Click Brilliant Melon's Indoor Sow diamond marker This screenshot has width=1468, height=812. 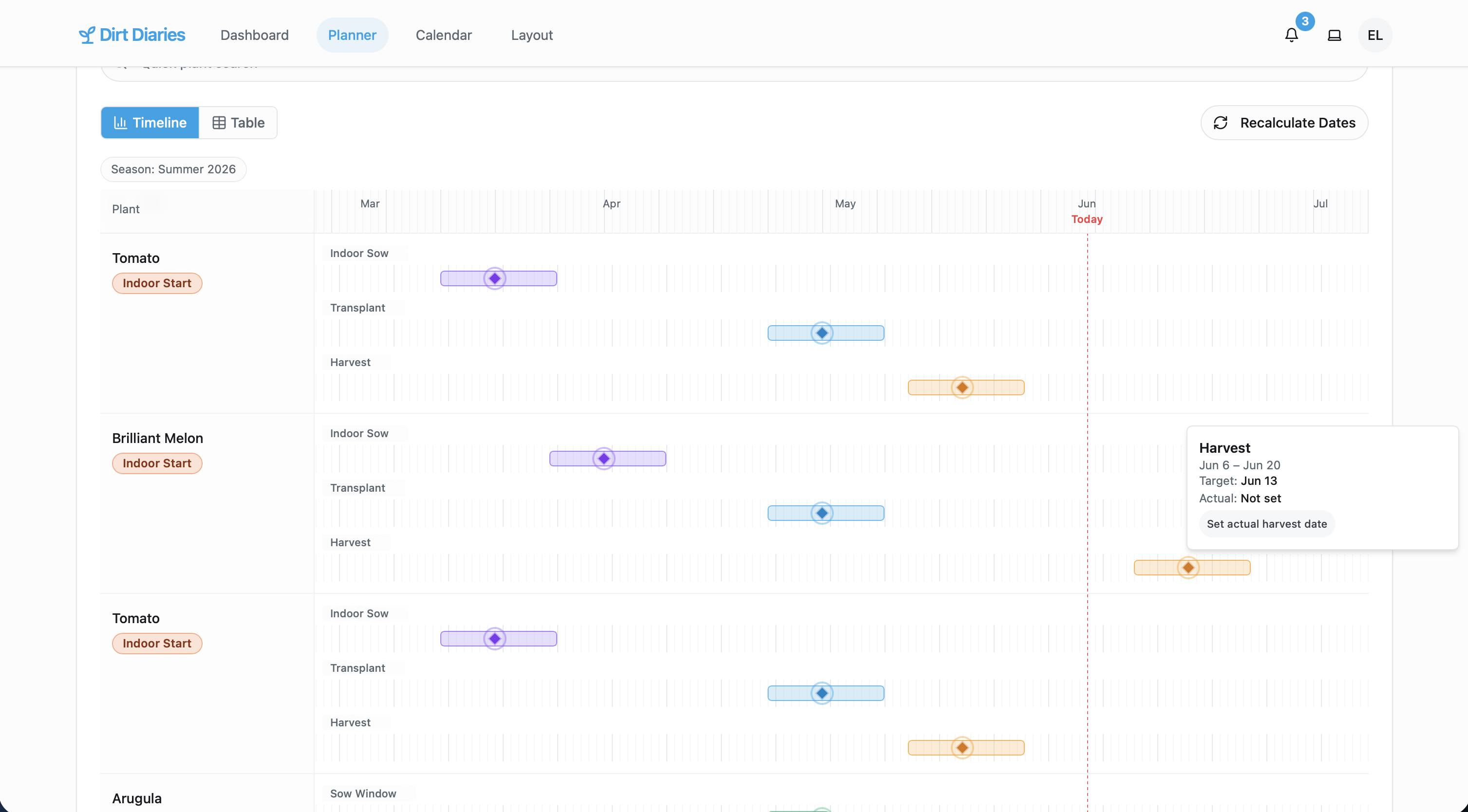pos(604,459)
